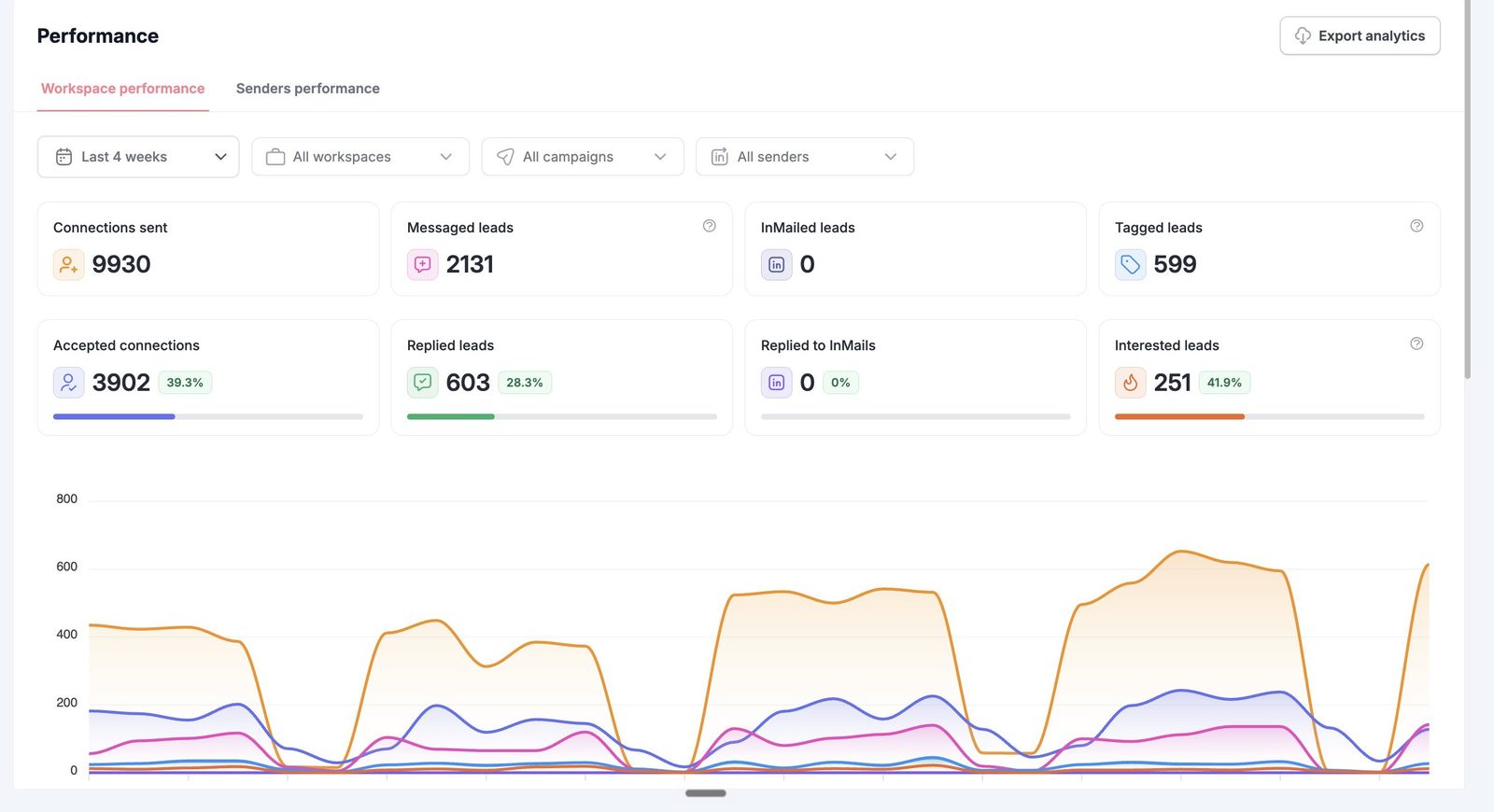The height and width of the screenshot is (812, 1494).
Task: Click the calendar icon in date filter
Action: click(x=63, y=157)
